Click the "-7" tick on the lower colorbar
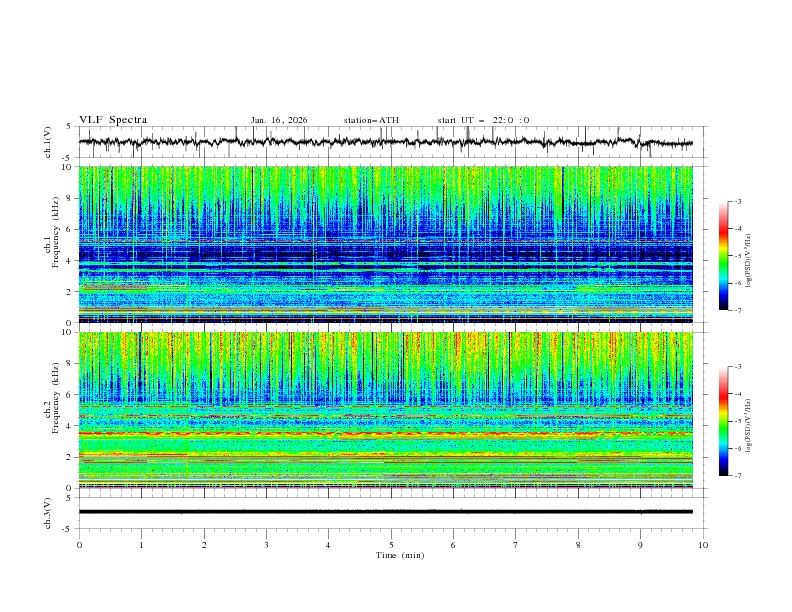792x612 pixels. pyautogui.click(x=737, y=476)
